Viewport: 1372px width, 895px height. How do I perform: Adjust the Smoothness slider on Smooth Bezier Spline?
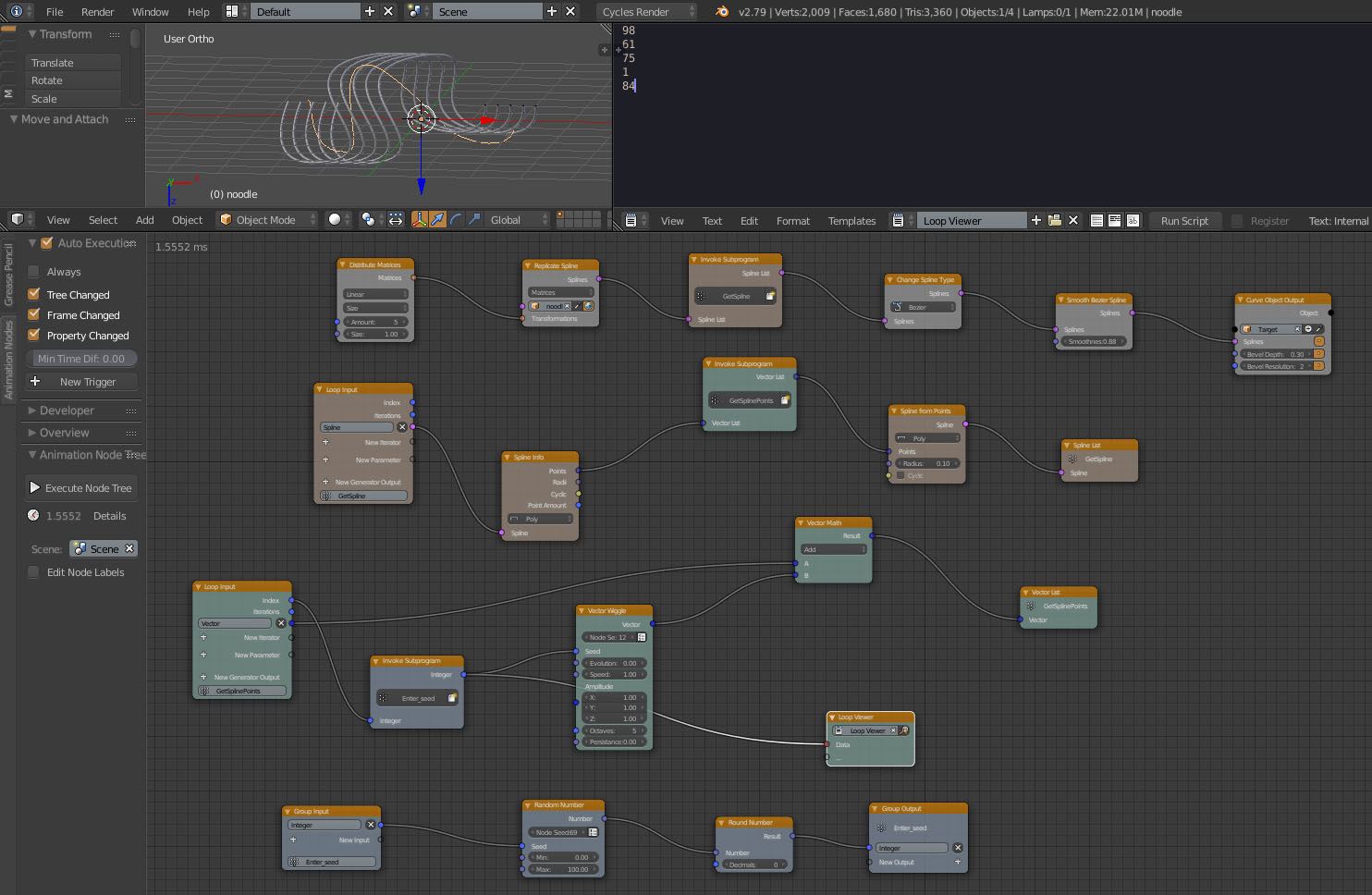coord(1094,340)
